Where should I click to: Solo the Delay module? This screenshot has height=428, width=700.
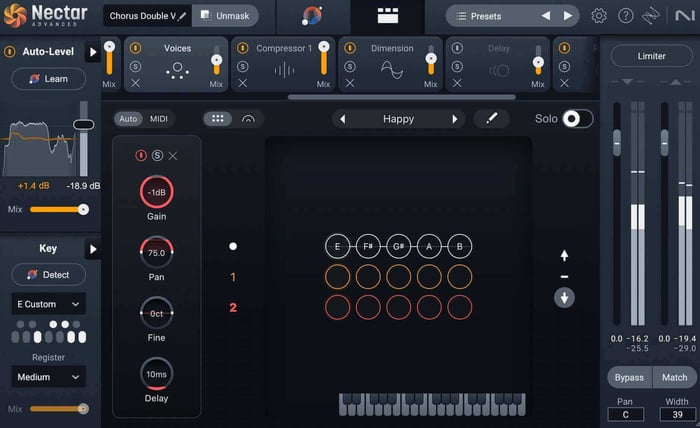tap(457, 66)
